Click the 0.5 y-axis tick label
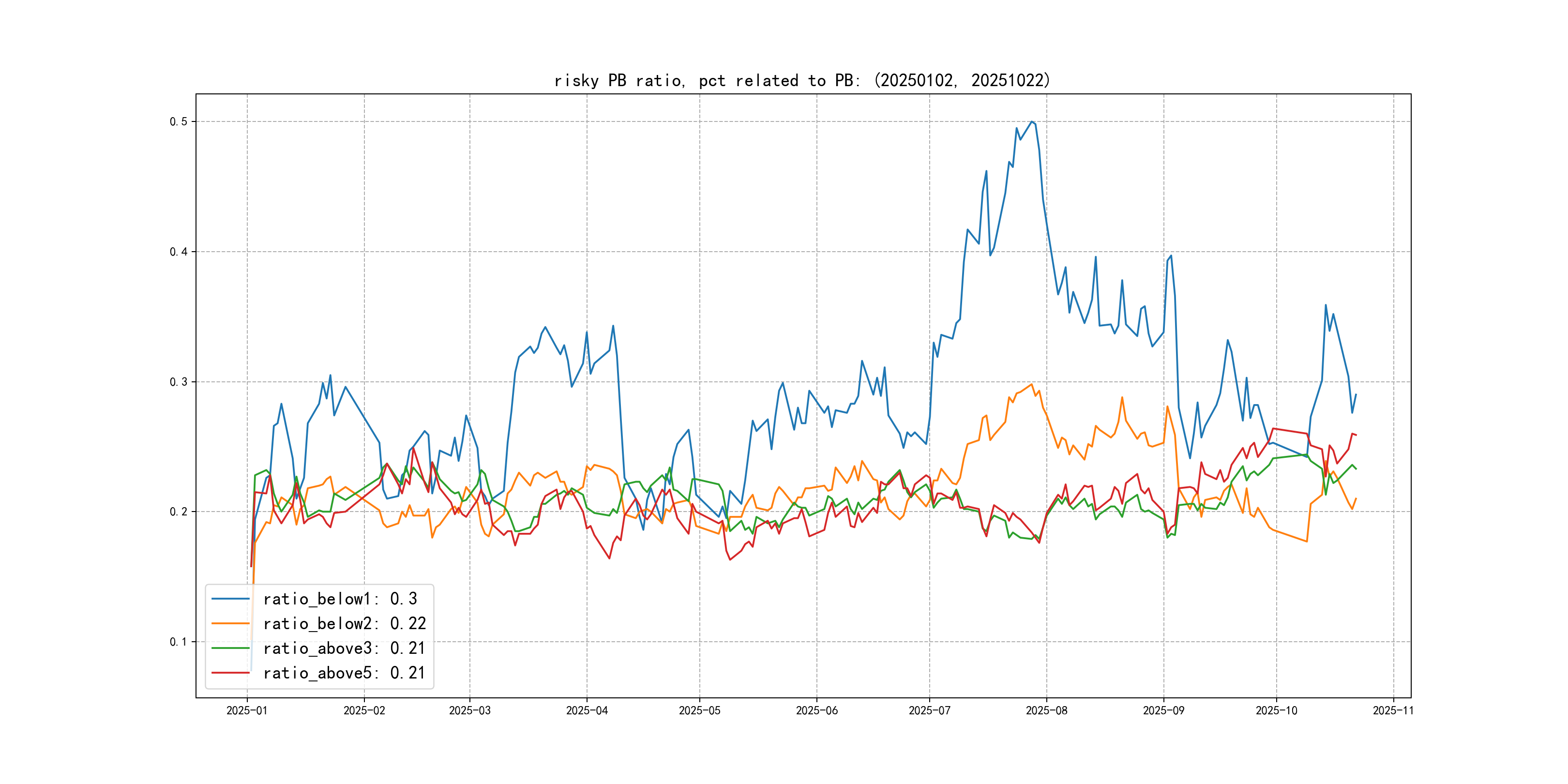Screen dimensions: 1568x784 click(x=179, y=122)
